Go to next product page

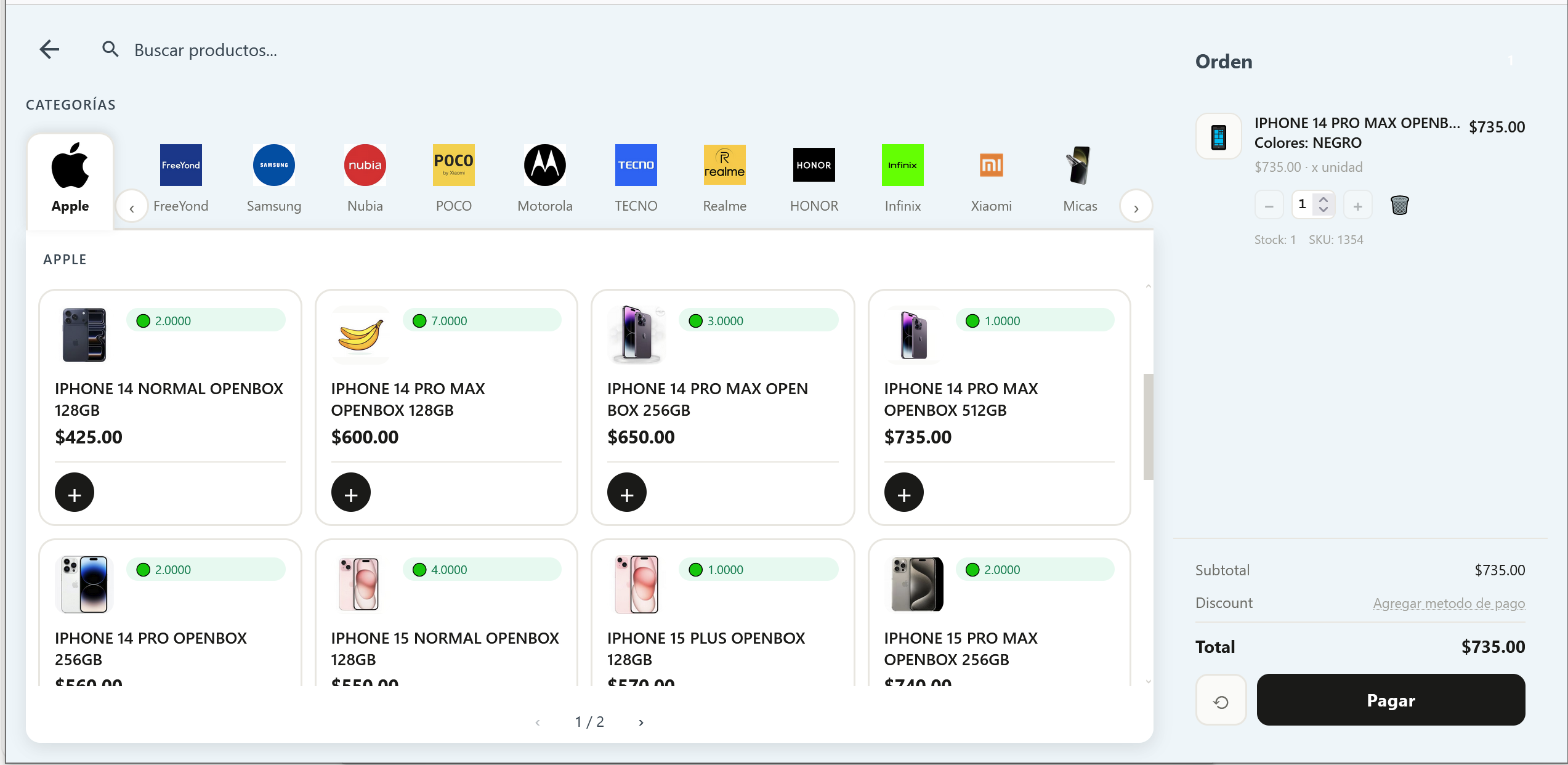coord(641,722)
